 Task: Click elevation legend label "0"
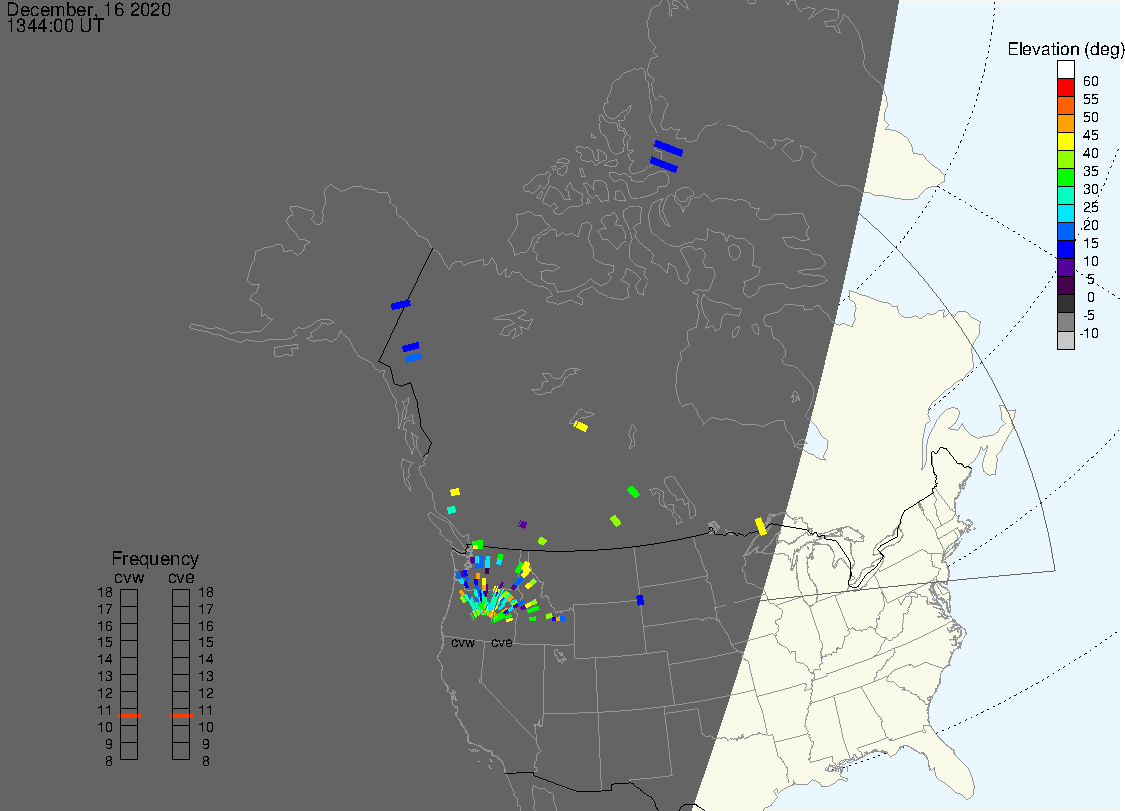click(1091, 297)
